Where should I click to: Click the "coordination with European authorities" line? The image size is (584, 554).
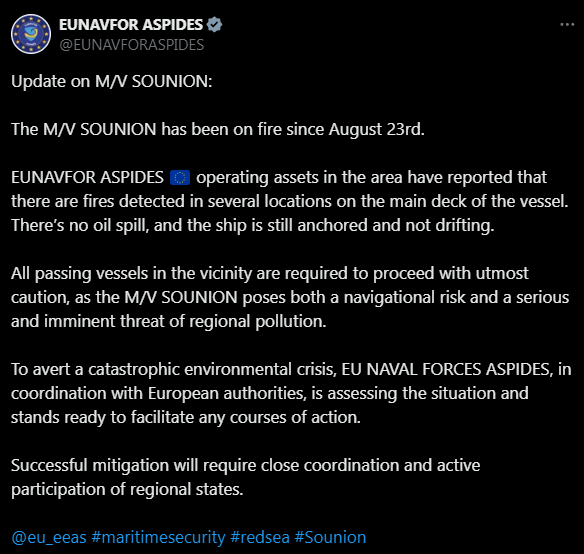[270, 393]
